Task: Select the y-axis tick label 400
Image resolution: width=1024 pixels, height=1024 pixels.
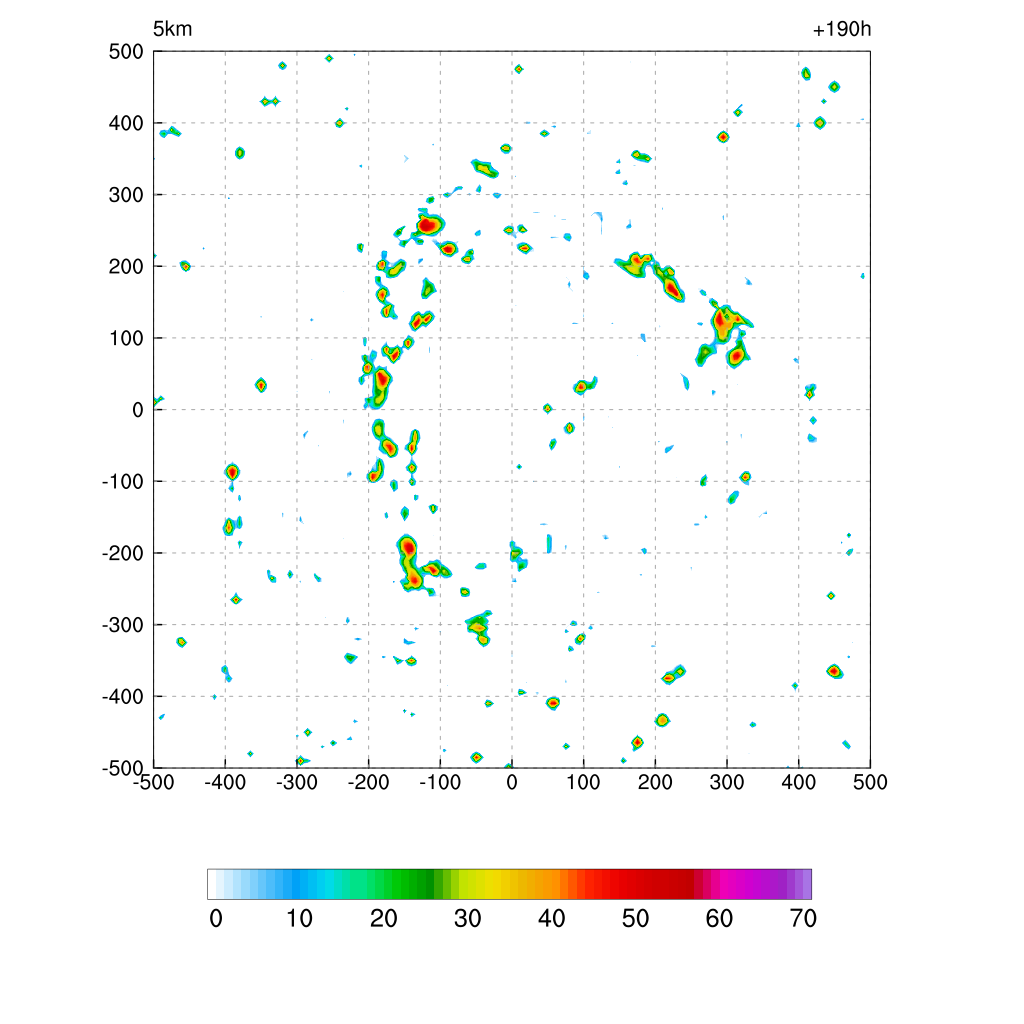Action: click(x=126, y=123)
